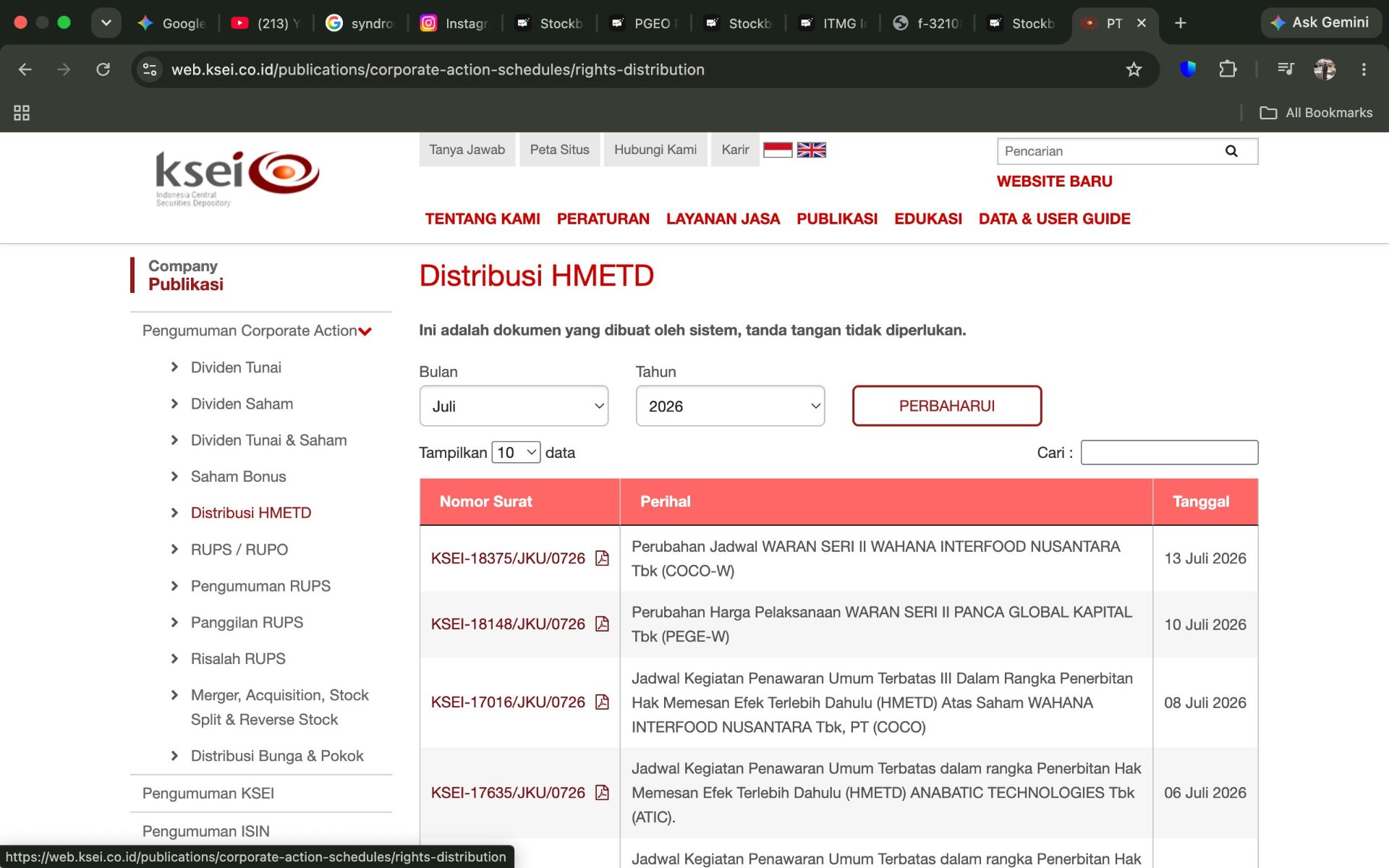Click Ask Gemini button
This screenshot has height=868, width=1389.
coord(1321,23)
